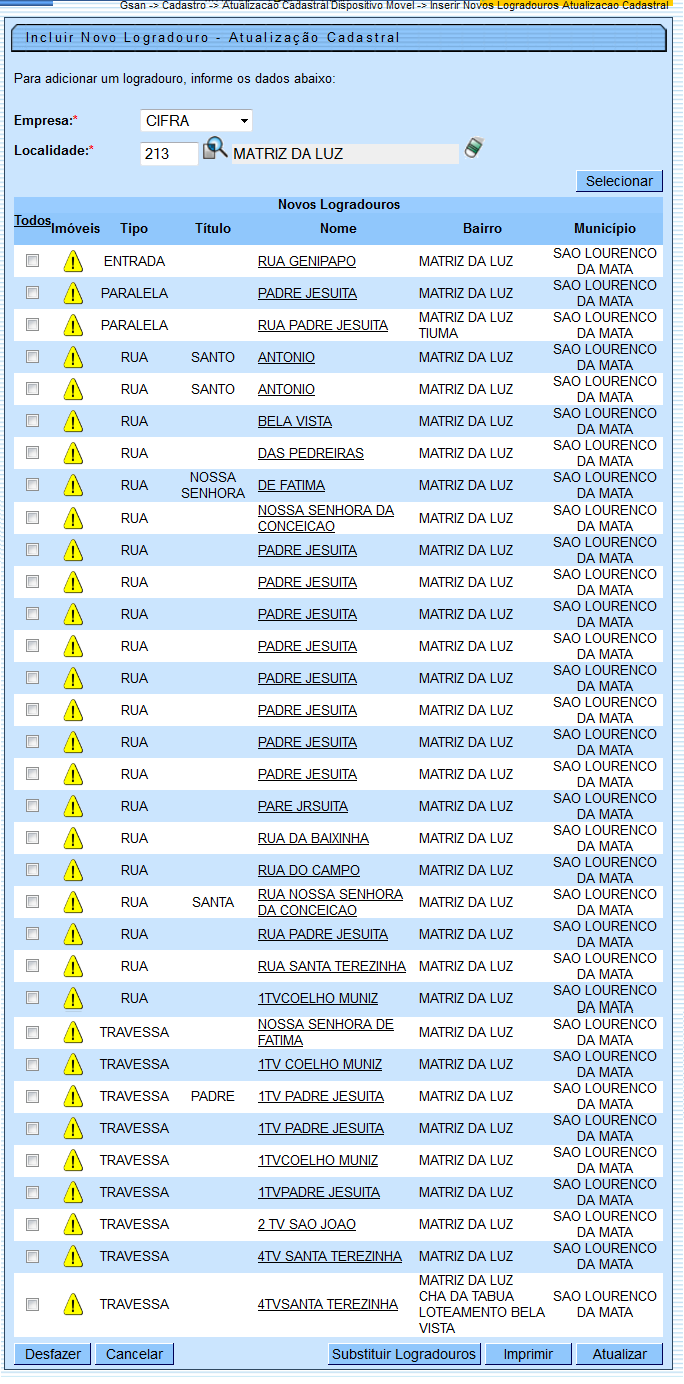Clear Localidade with the eraser icon
The width and height of the screenshot is (684, 1384).
coord(474,149)
